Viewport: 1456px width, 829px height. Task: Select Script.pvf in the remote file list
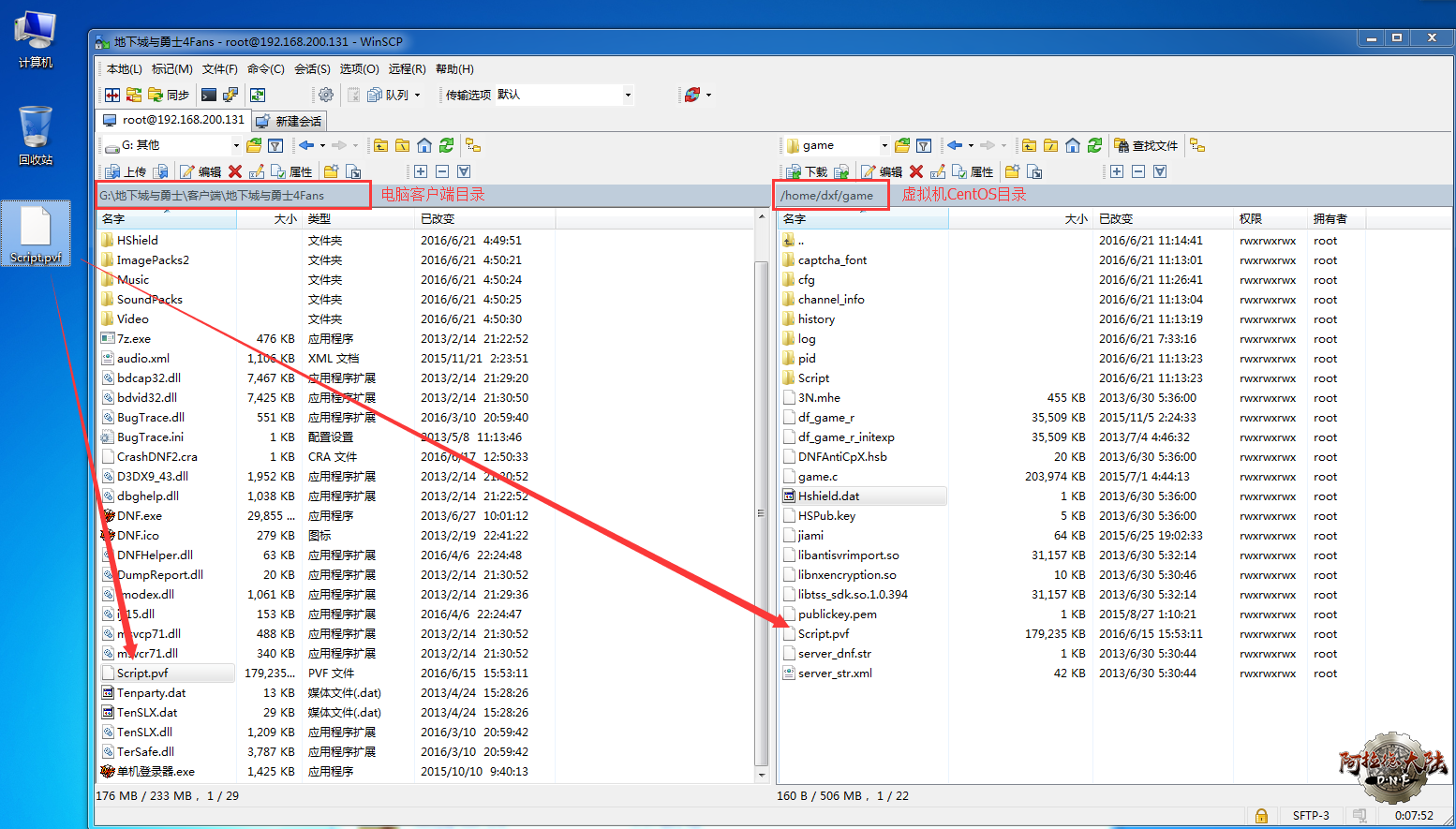pos(824,634)
